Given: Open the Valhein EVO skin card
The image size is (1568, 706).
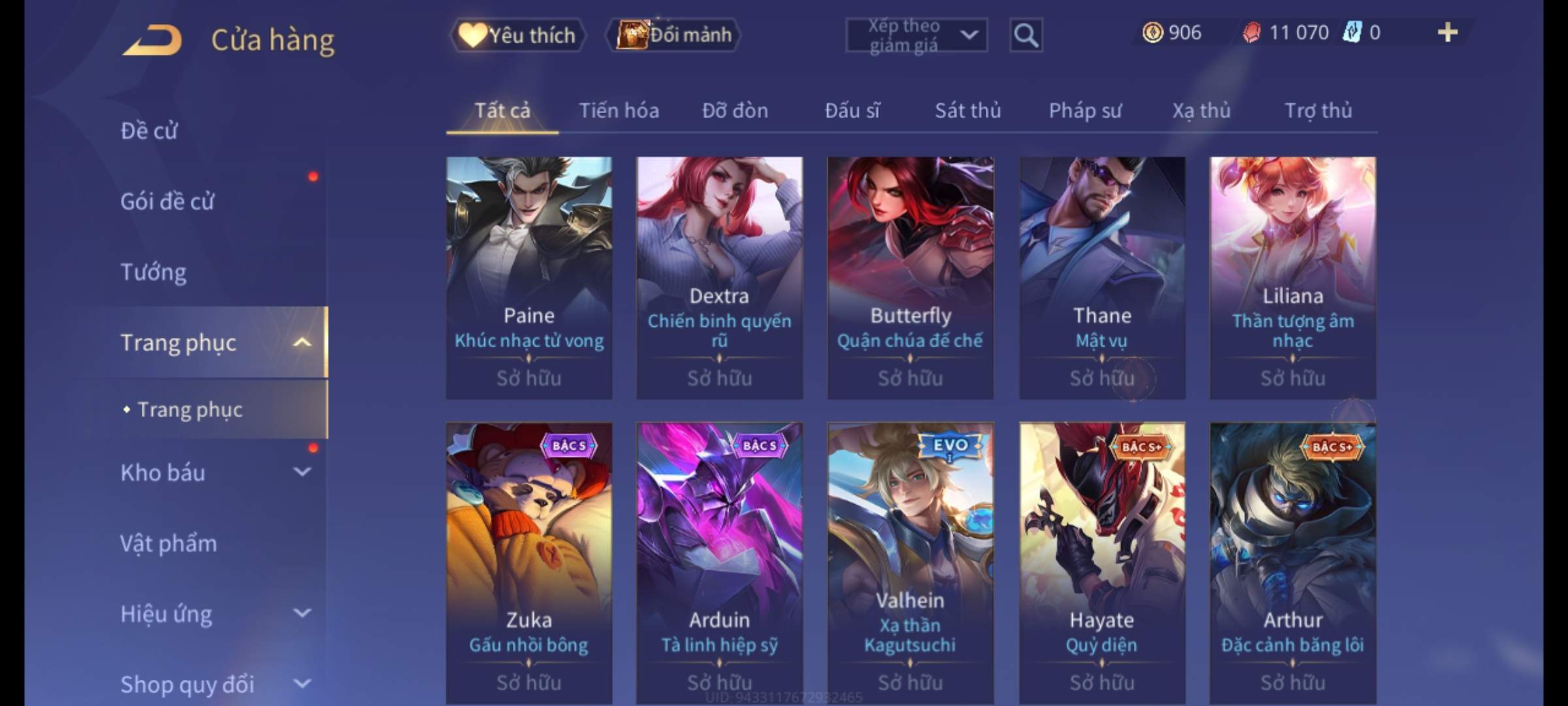Looking at the screenshot, I should tap(911, 563).
